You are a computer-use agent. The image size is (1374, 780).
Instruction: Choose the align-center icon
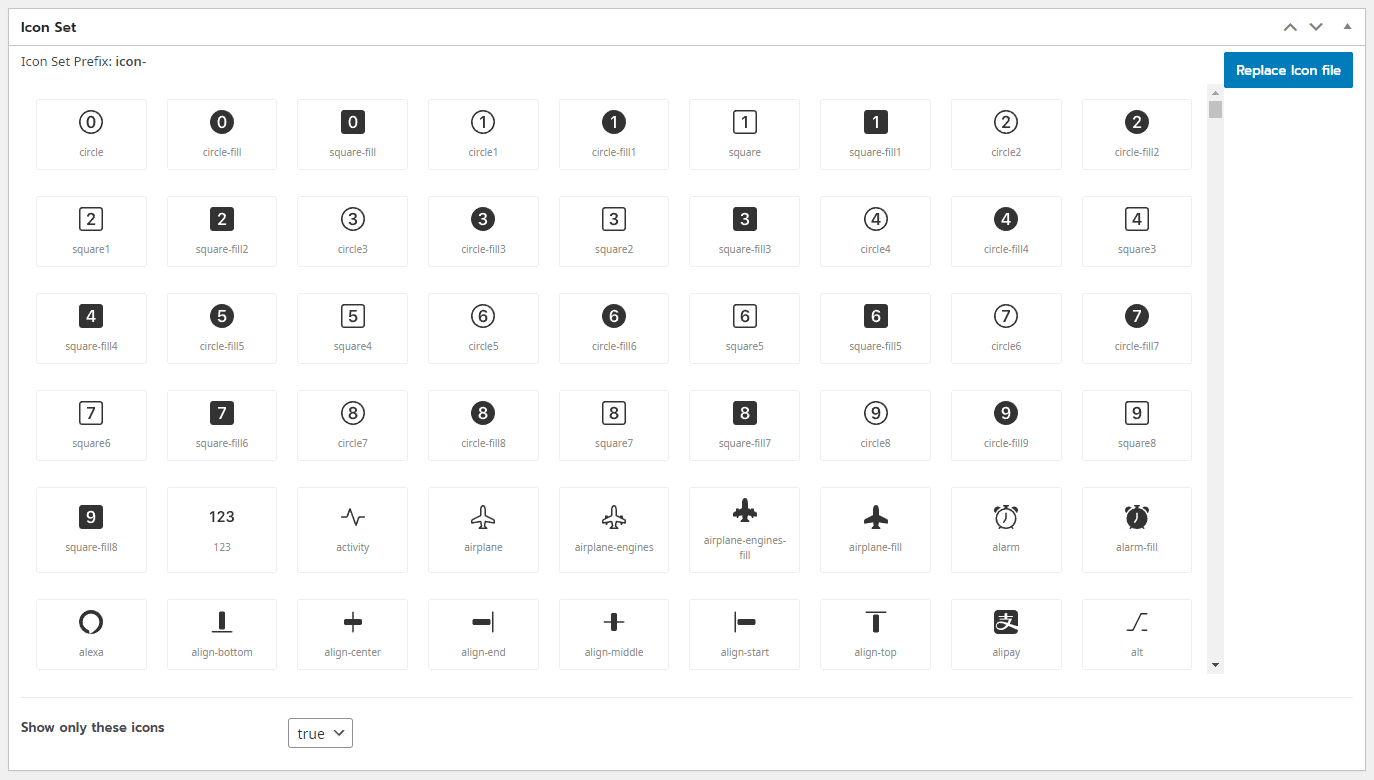coord(352,633)
